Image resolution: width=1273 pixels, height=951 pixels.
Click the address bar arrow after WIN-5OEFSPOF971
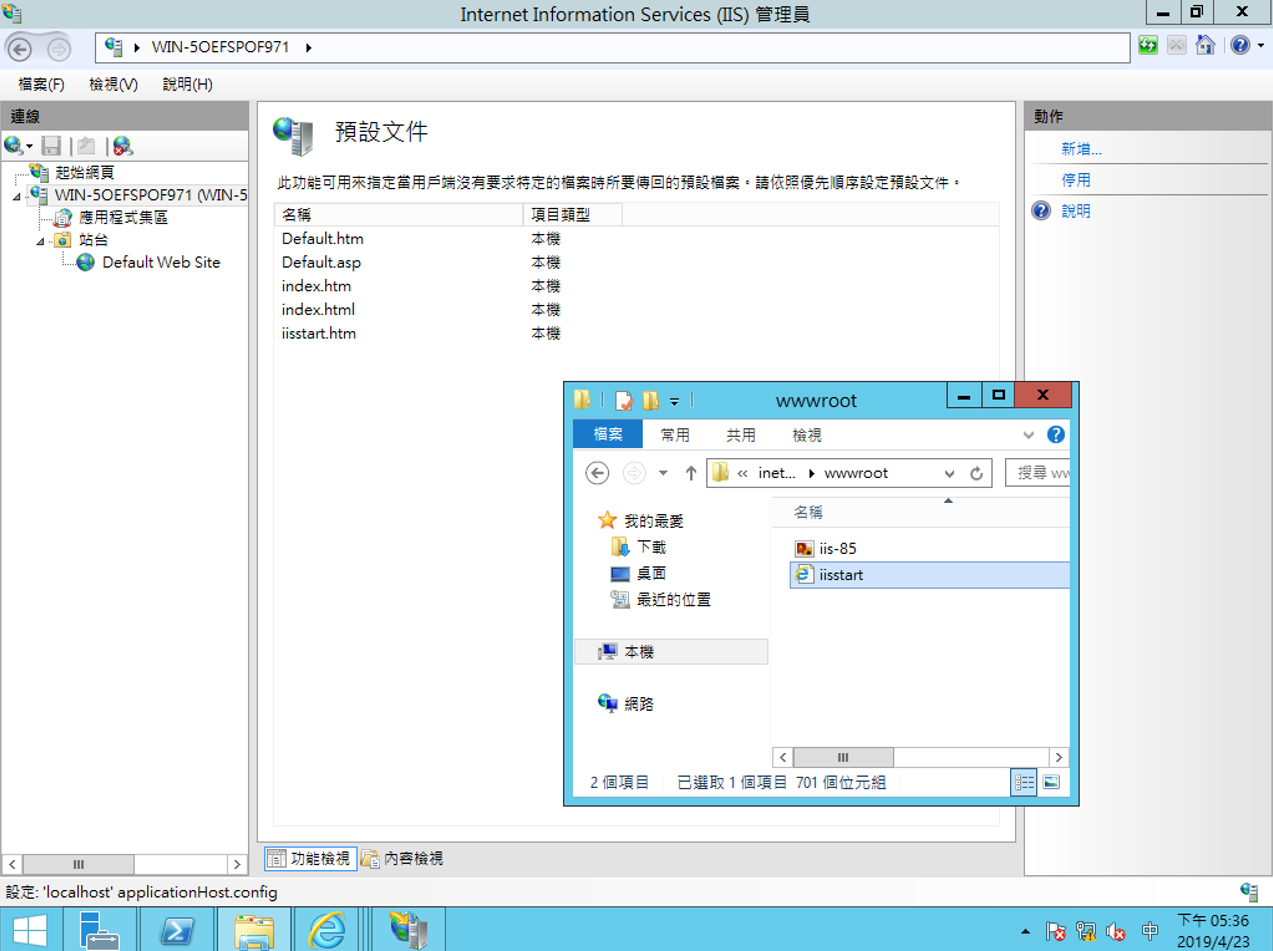308,47
